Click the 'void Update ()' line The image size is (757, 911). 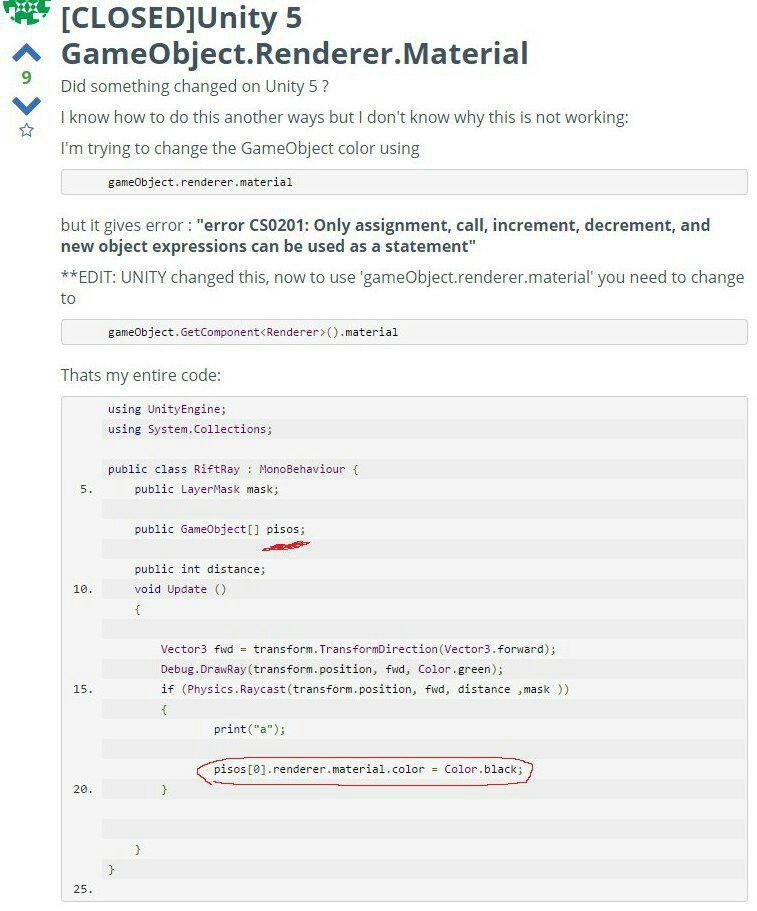[x=180, y=589]
